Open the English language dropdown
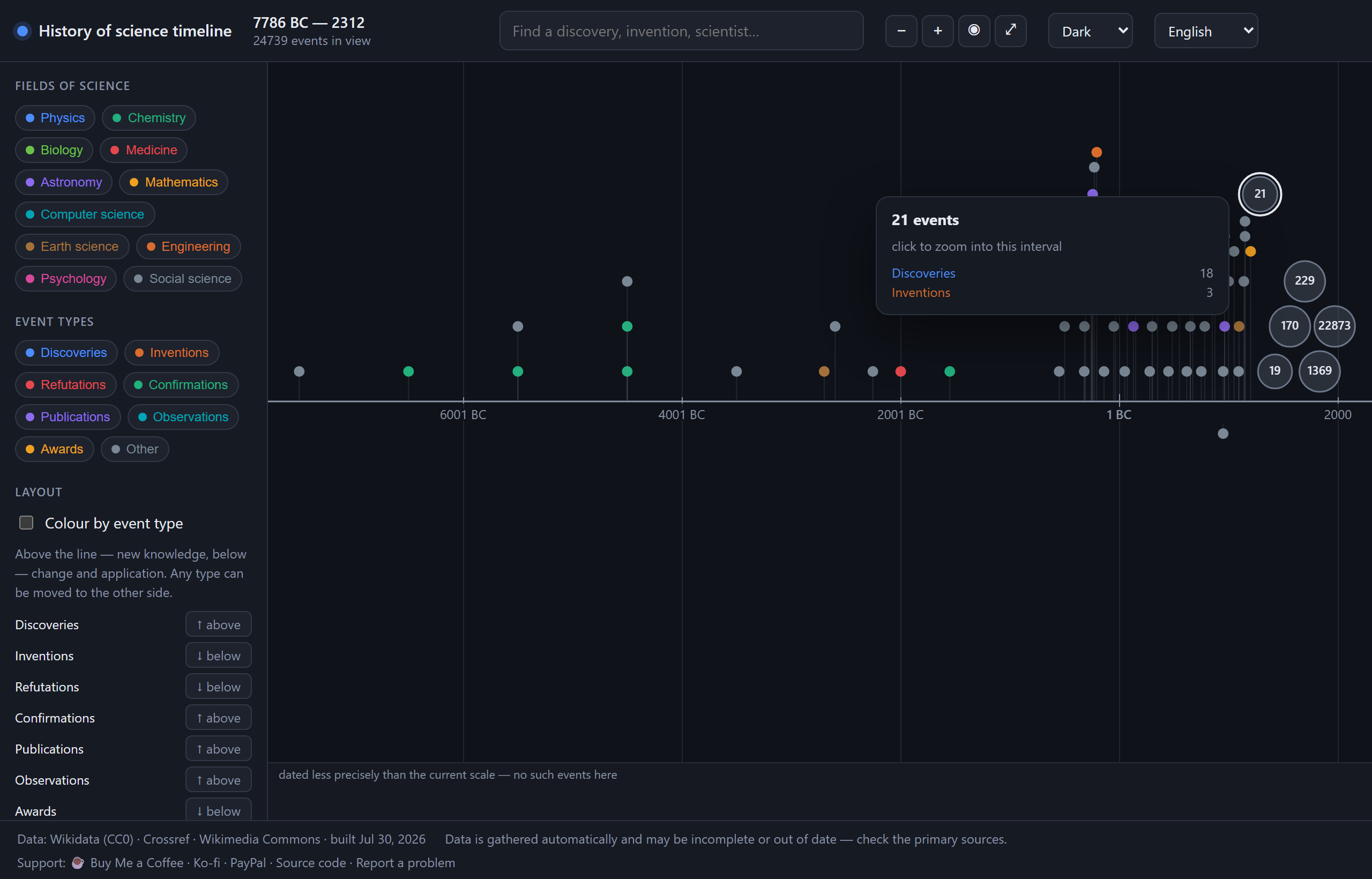This screenshot has height=879, width=1372. coord(1206,31)
